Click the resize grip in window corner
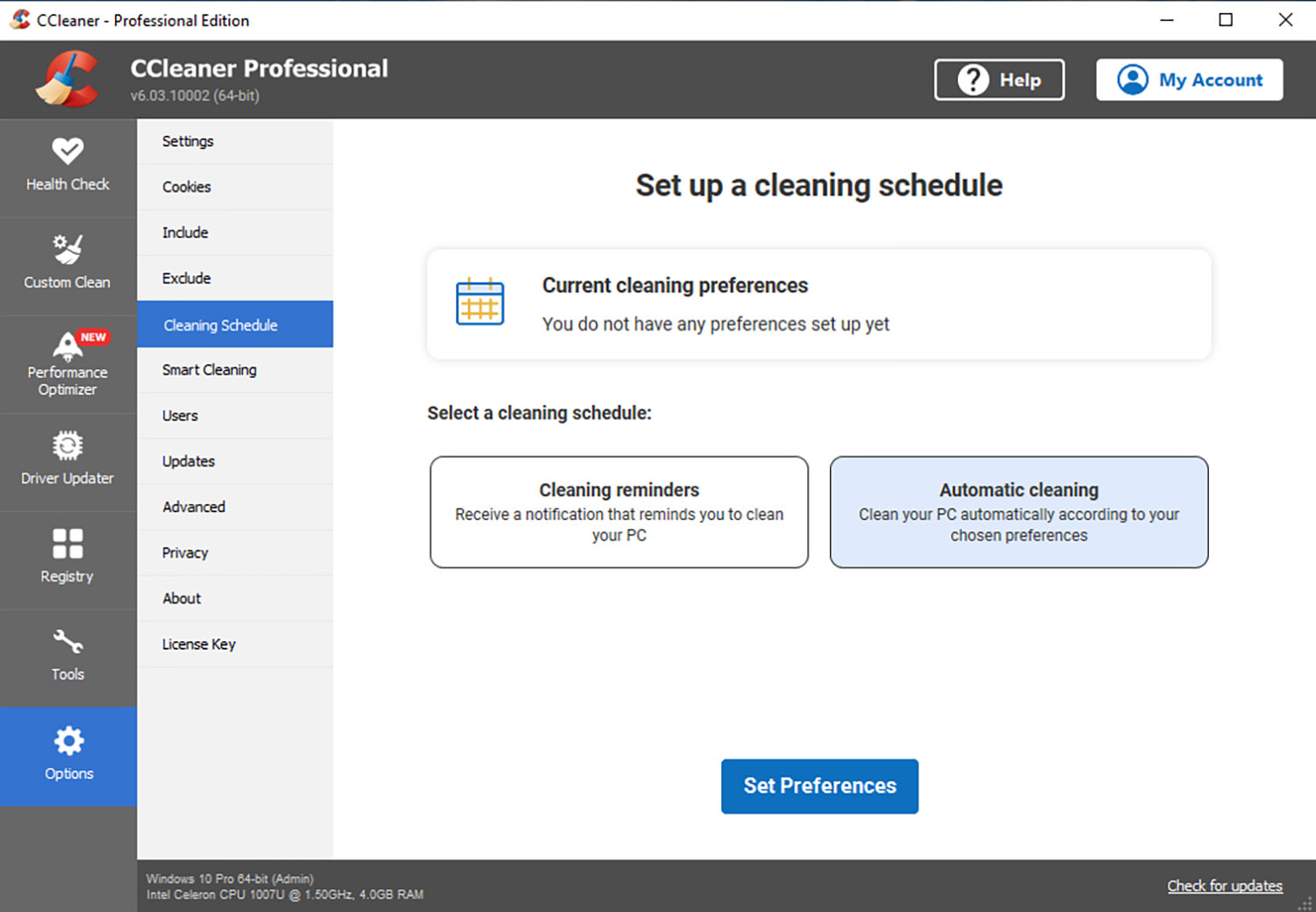Screen dimensions: 1316x912 pos(1305,903)
